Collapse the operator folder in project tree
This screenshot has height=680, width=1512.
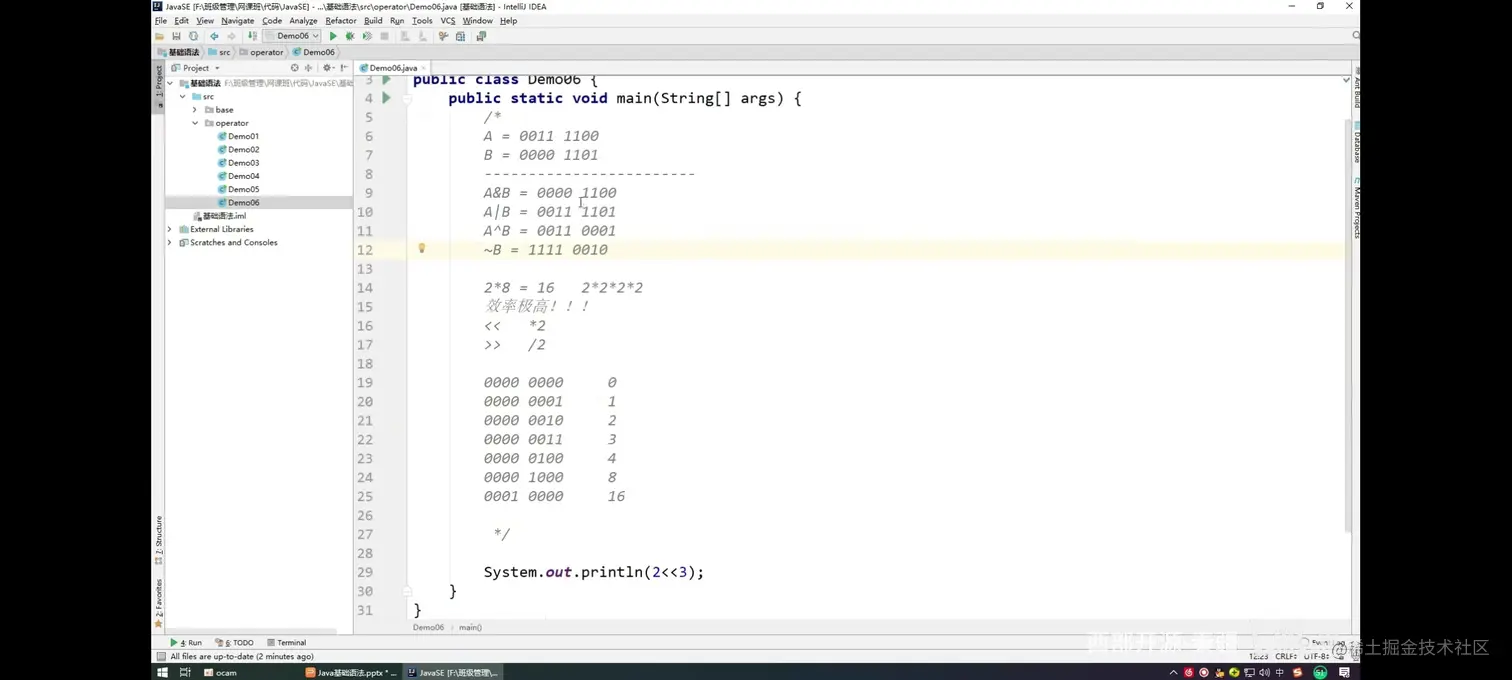point(196,123)
